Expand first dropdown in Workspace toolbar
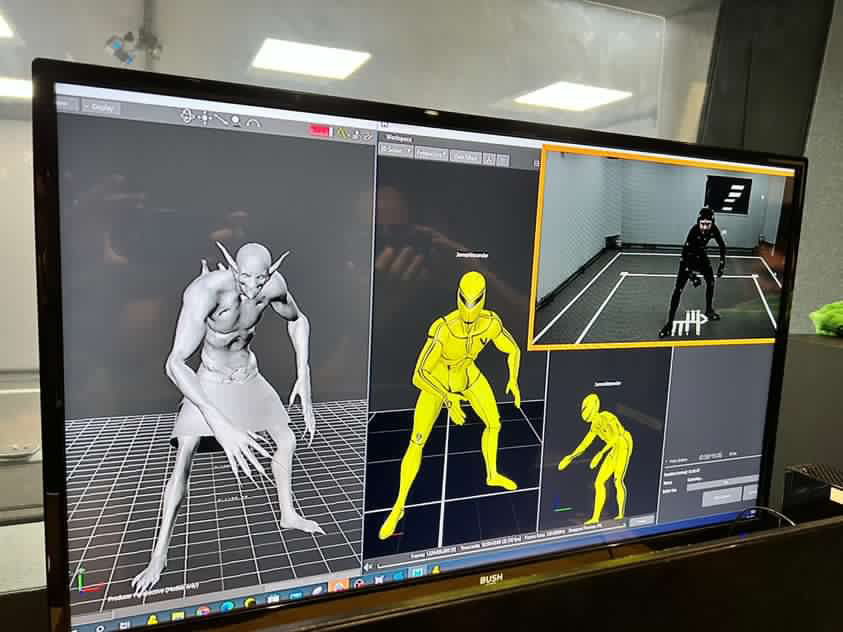The height and width of the screenshot is (632, 843). click(x=395, y=150)
